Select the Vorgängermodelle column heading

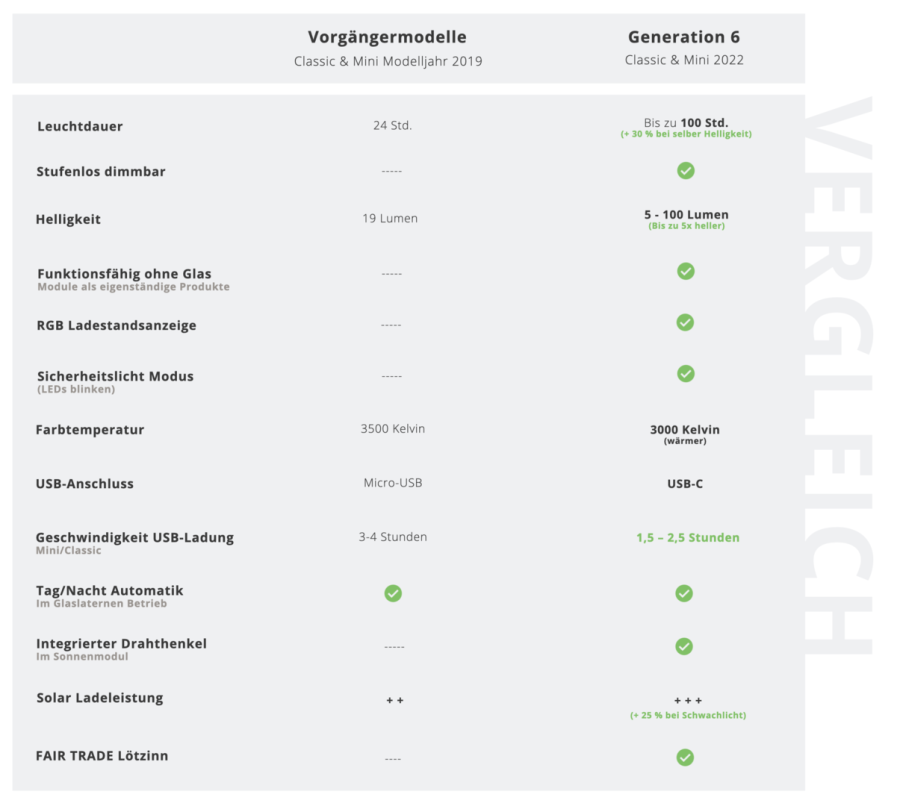click(387, 37)
